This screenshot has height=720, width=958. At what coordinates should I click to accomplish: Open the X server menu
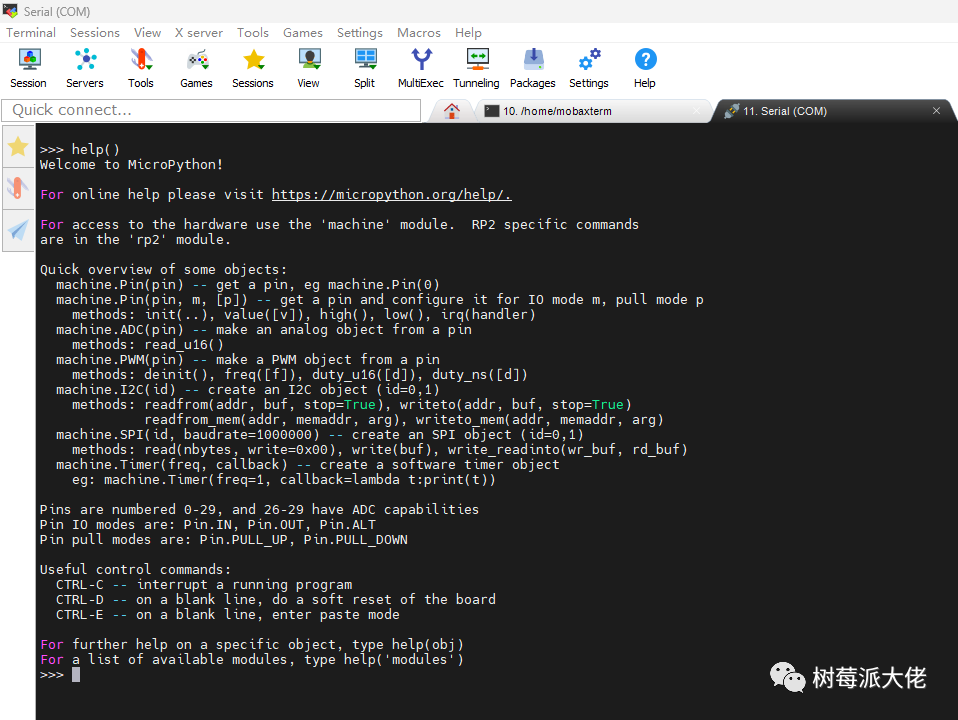point(199,32)
